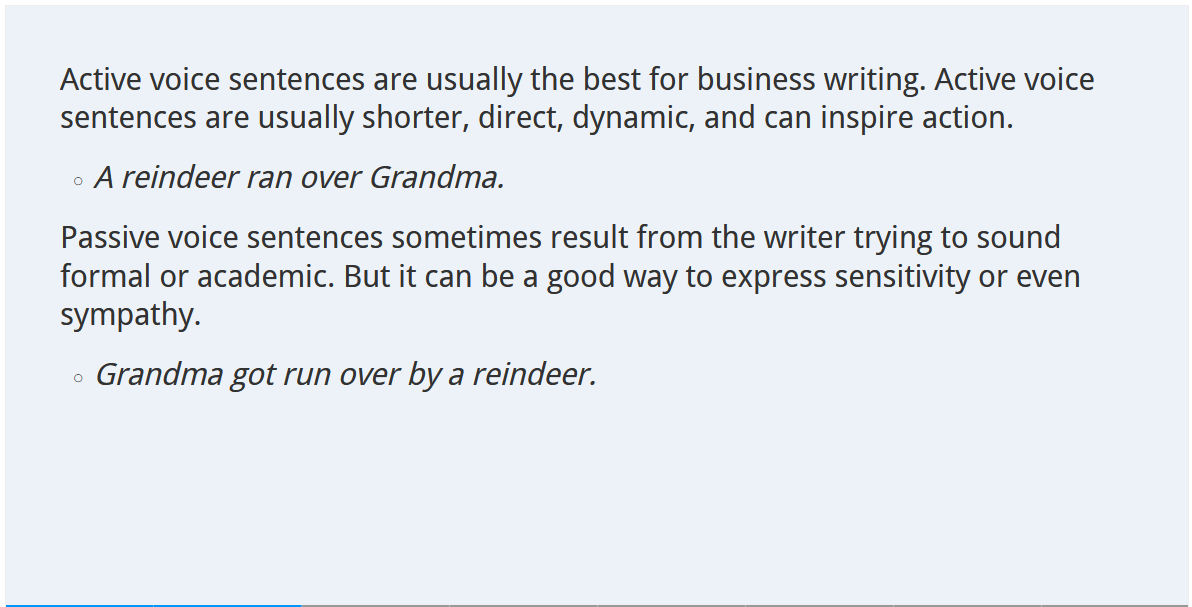Select the fifth progress bar segment

pos(671,604)
